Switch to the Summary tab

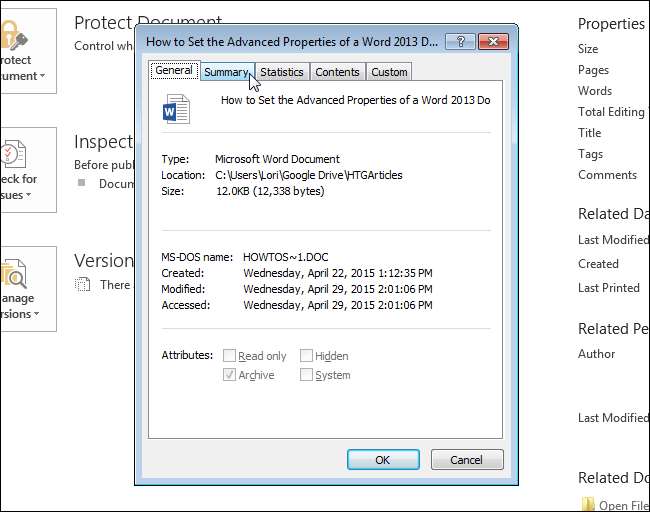(x=226, y=72)
